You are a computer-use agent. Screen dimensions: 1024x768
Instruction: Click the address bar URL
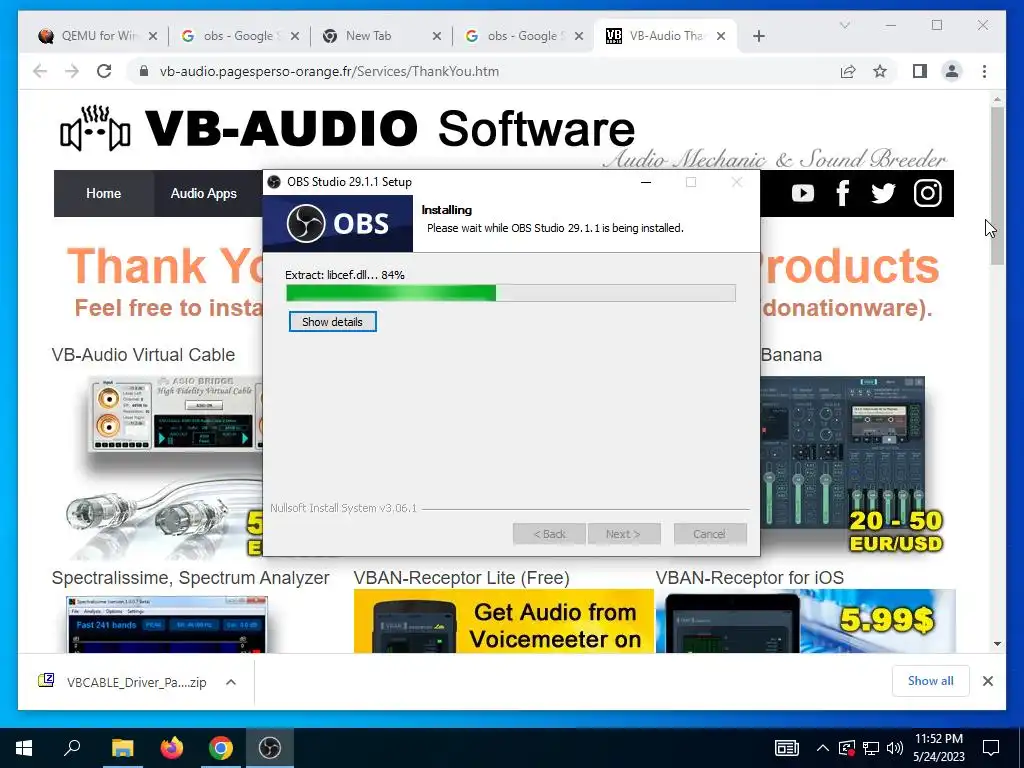(x=329, y=71)
